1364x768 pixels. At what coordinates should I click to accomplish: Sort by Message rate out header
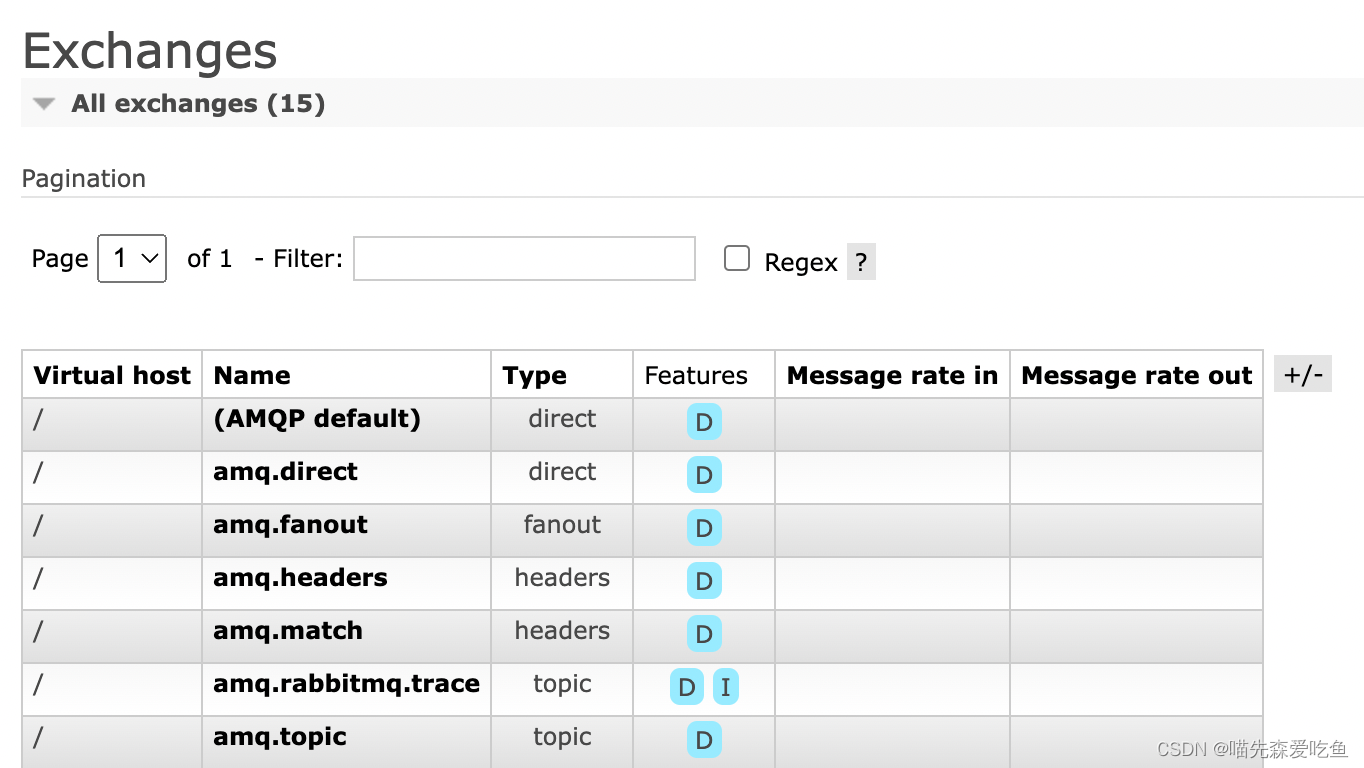pos(1137,376)
